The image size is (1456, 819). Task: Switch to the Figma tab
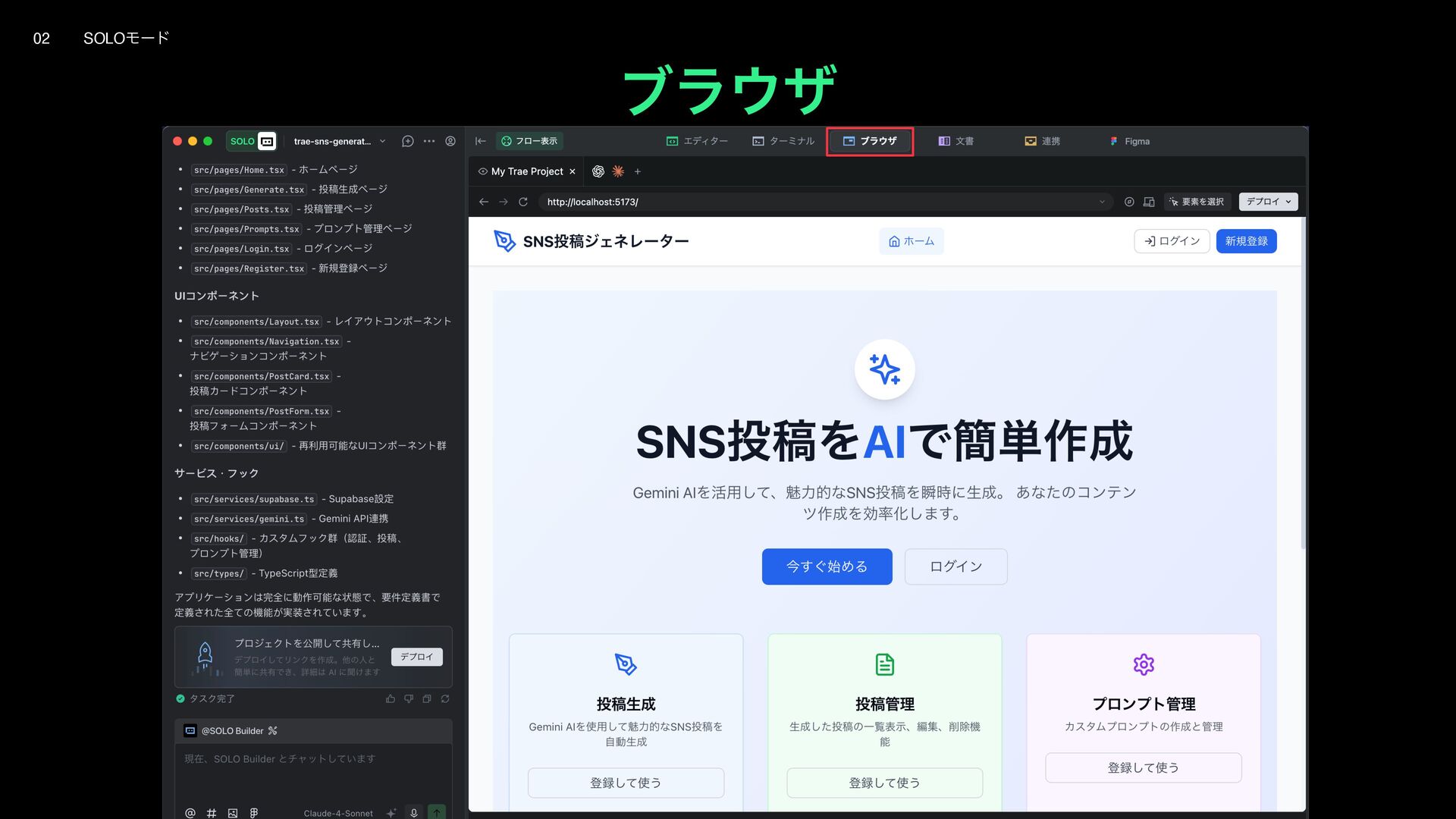[1130, 141]
